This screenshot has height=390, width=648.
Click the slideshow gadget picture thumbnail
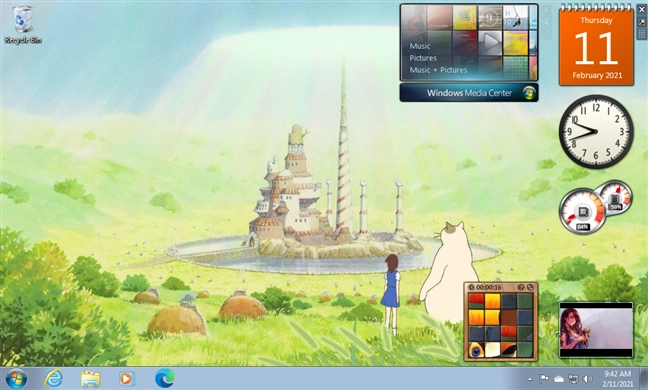(x=596, y=330)
